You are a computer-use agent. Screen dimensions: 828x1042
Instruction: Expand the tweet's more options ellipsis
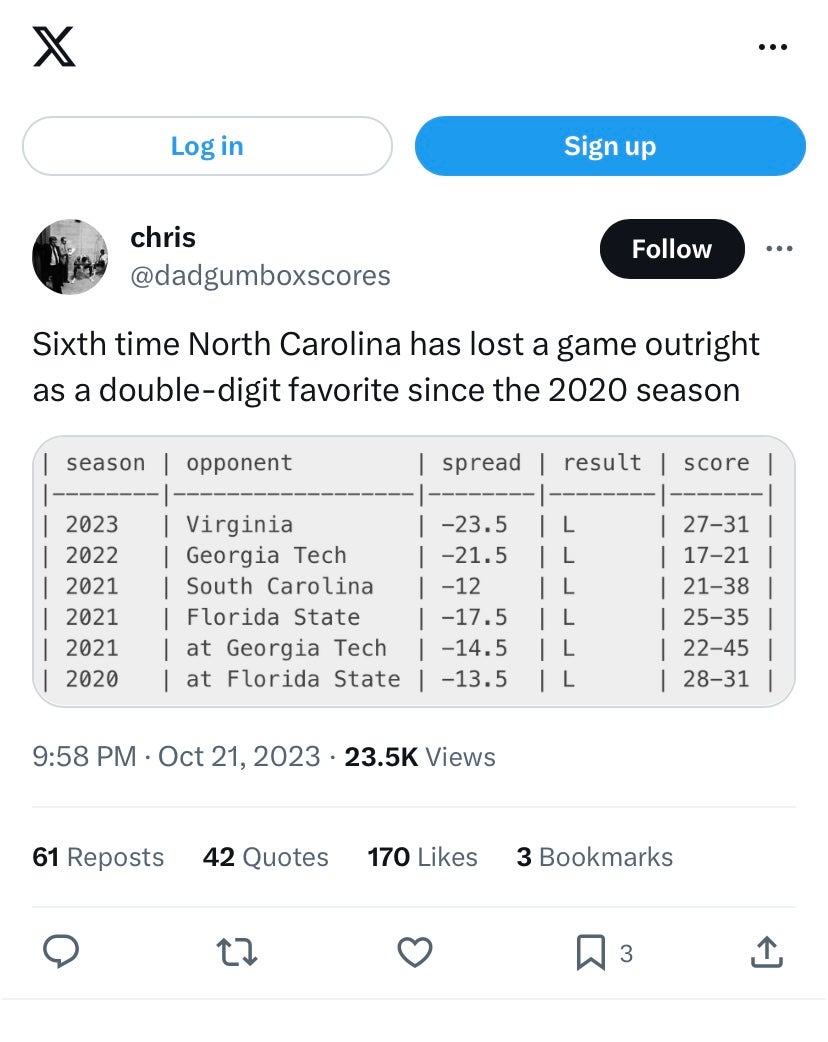click(x=778, y=248)
